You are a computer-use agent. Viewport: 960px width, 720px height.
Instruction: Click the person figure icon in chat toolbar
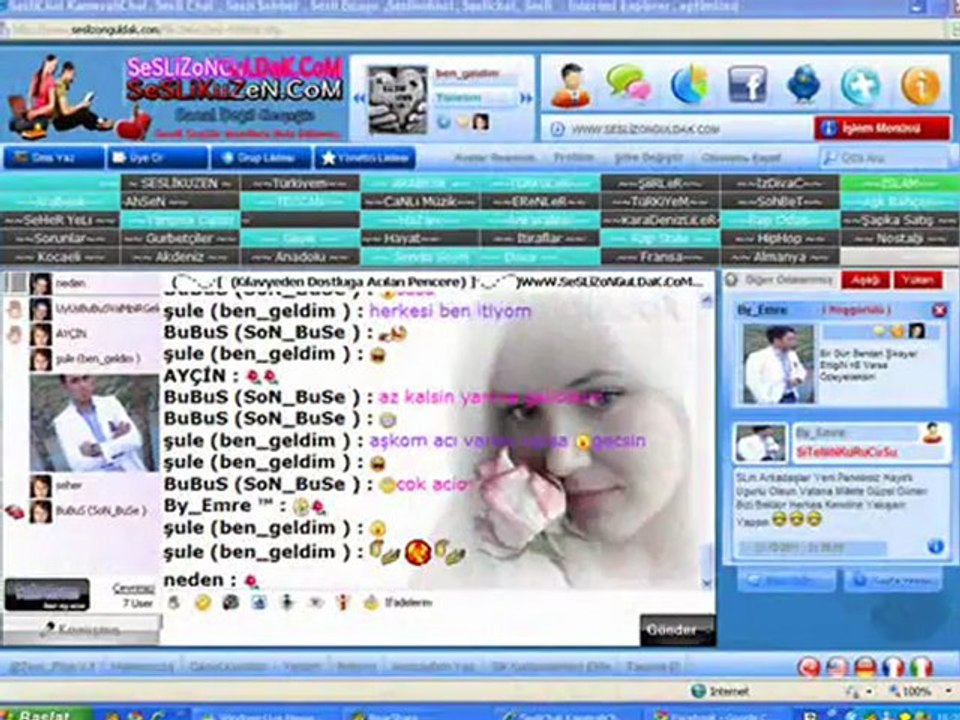click(287, 603)
